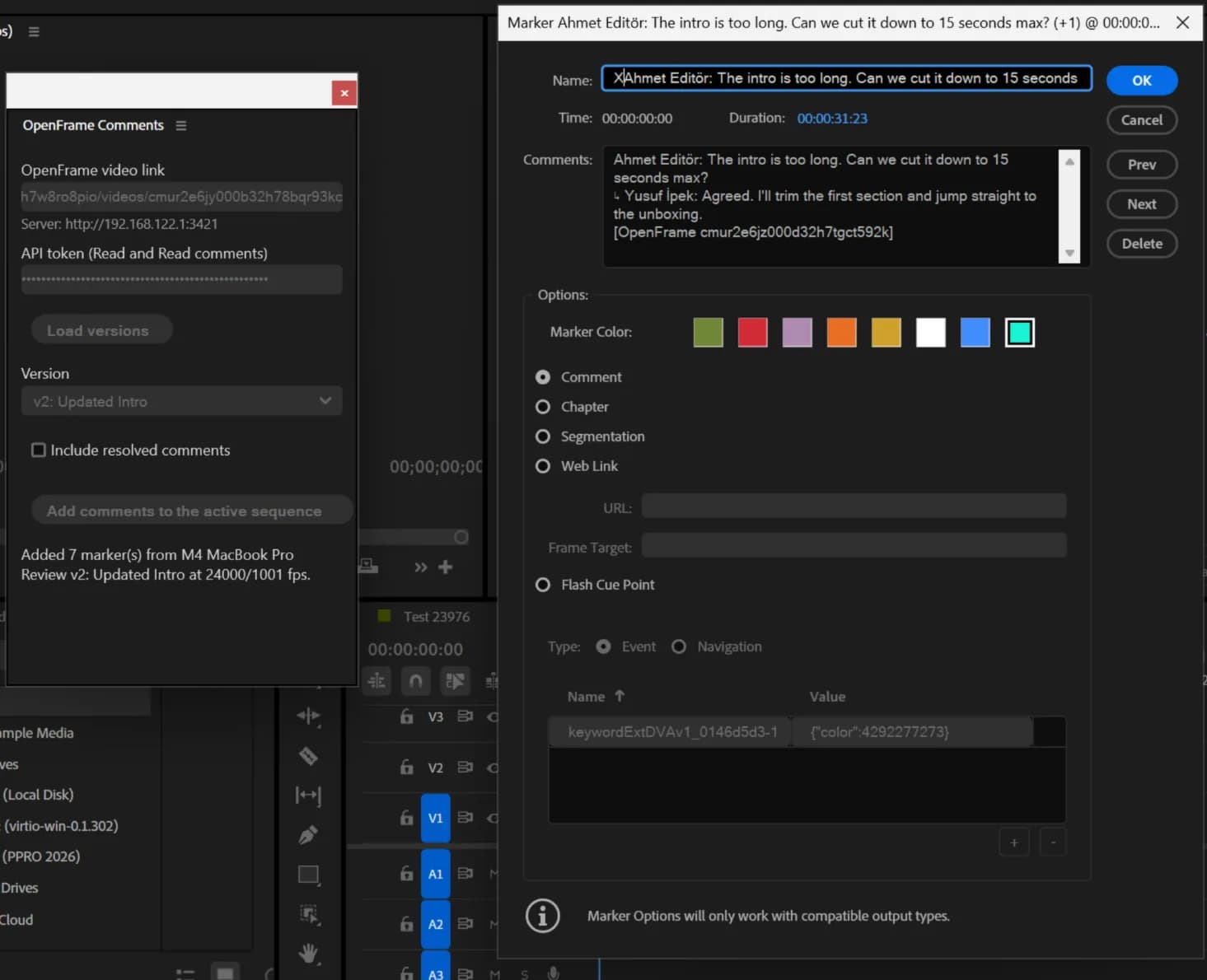The height and width of the screenshot is (980, 1207).
Task: Go to the Prev marker
Action: tap(1142, 165)
